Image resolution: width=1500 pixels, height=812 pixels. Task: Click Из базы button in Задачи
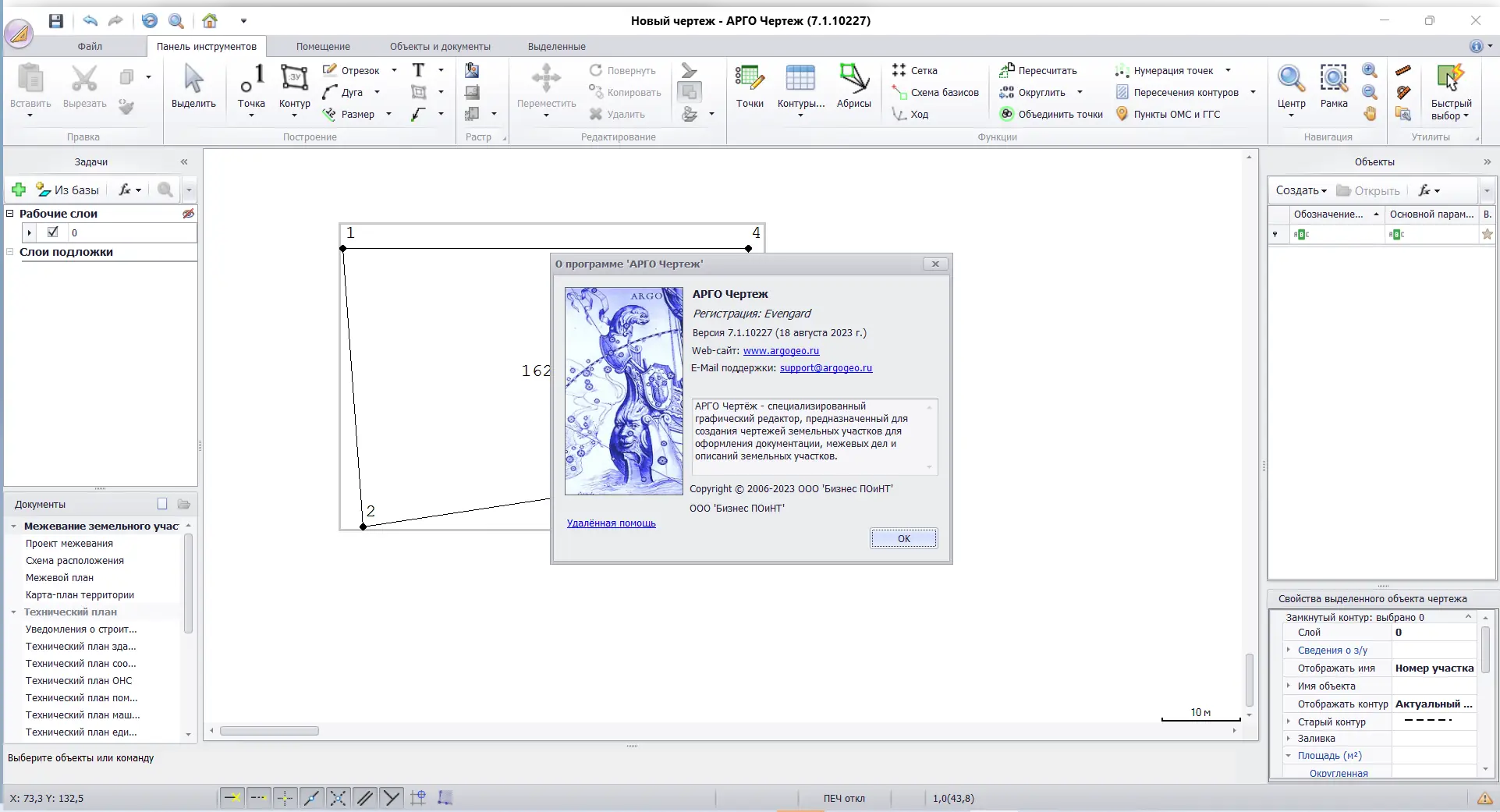click(x=68, y=190)
